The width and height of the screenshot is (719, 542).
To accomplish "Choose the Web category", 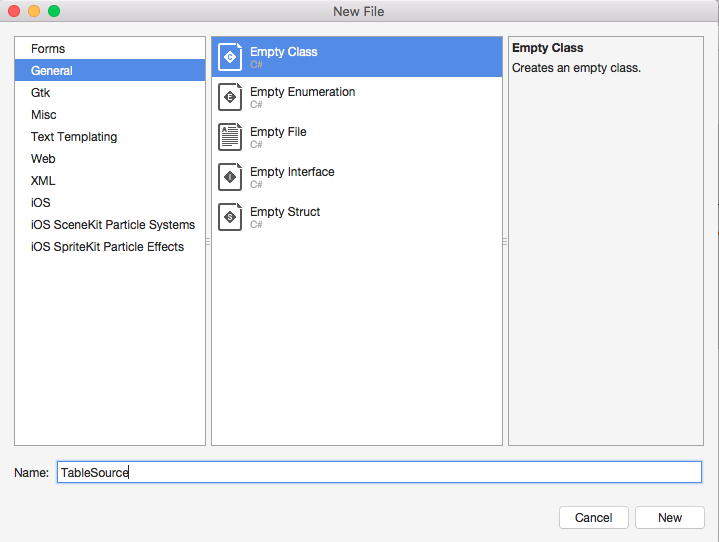I will (x=43, y=159).
